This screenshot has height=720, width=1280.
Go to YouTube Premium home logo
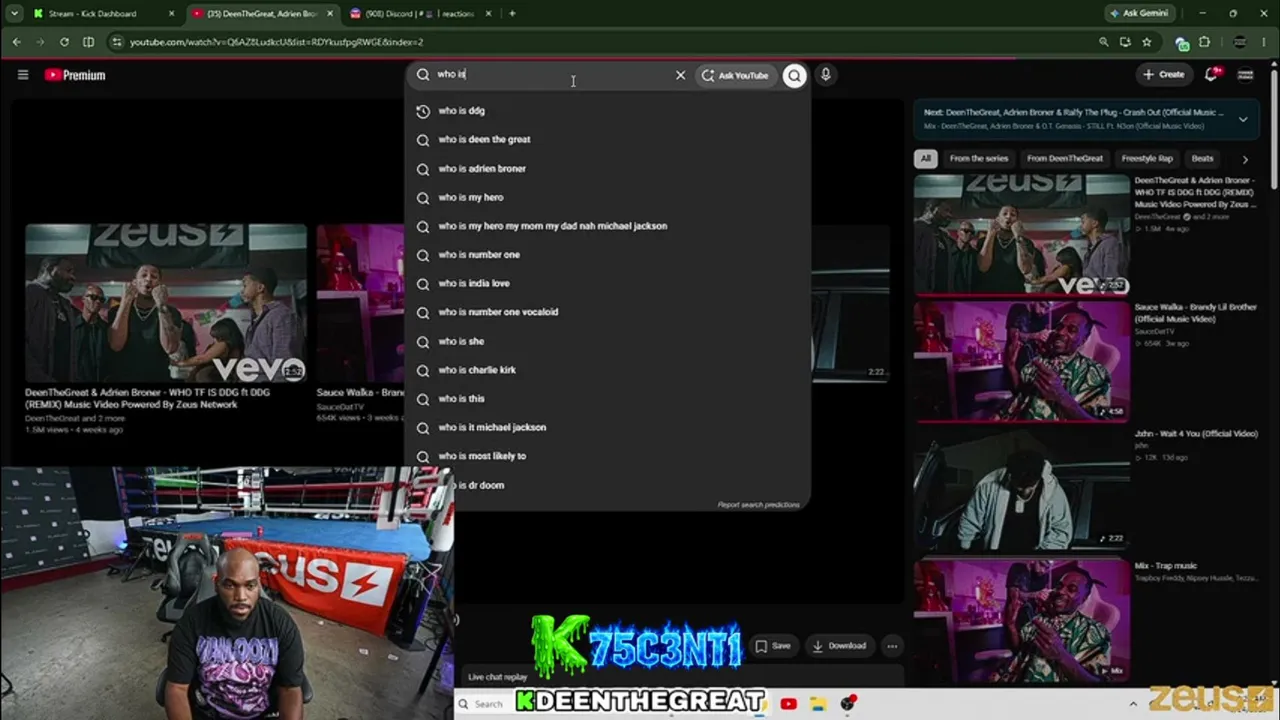tap(75, 75)
